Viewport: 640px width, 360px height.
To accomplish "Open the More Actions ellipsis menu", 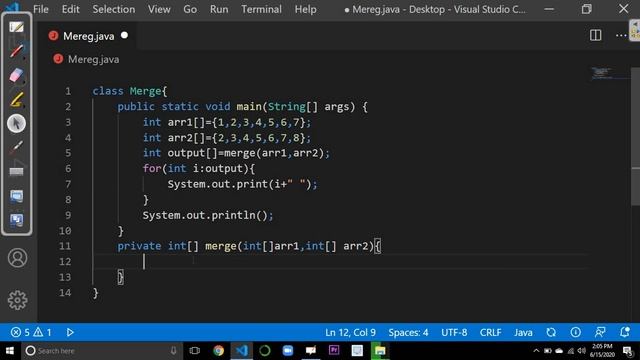I will [x=621, y=36].
